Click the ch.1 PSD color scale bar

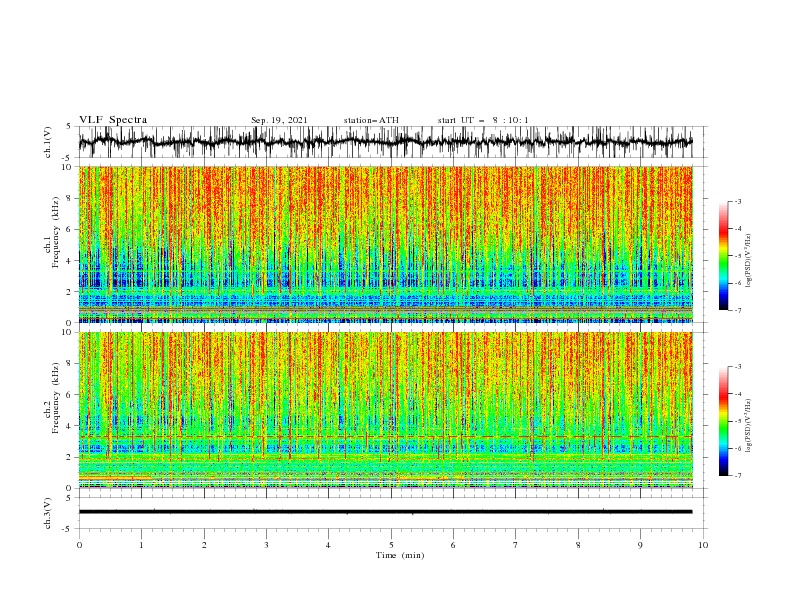pyautogui.click(x=723, y=256)
